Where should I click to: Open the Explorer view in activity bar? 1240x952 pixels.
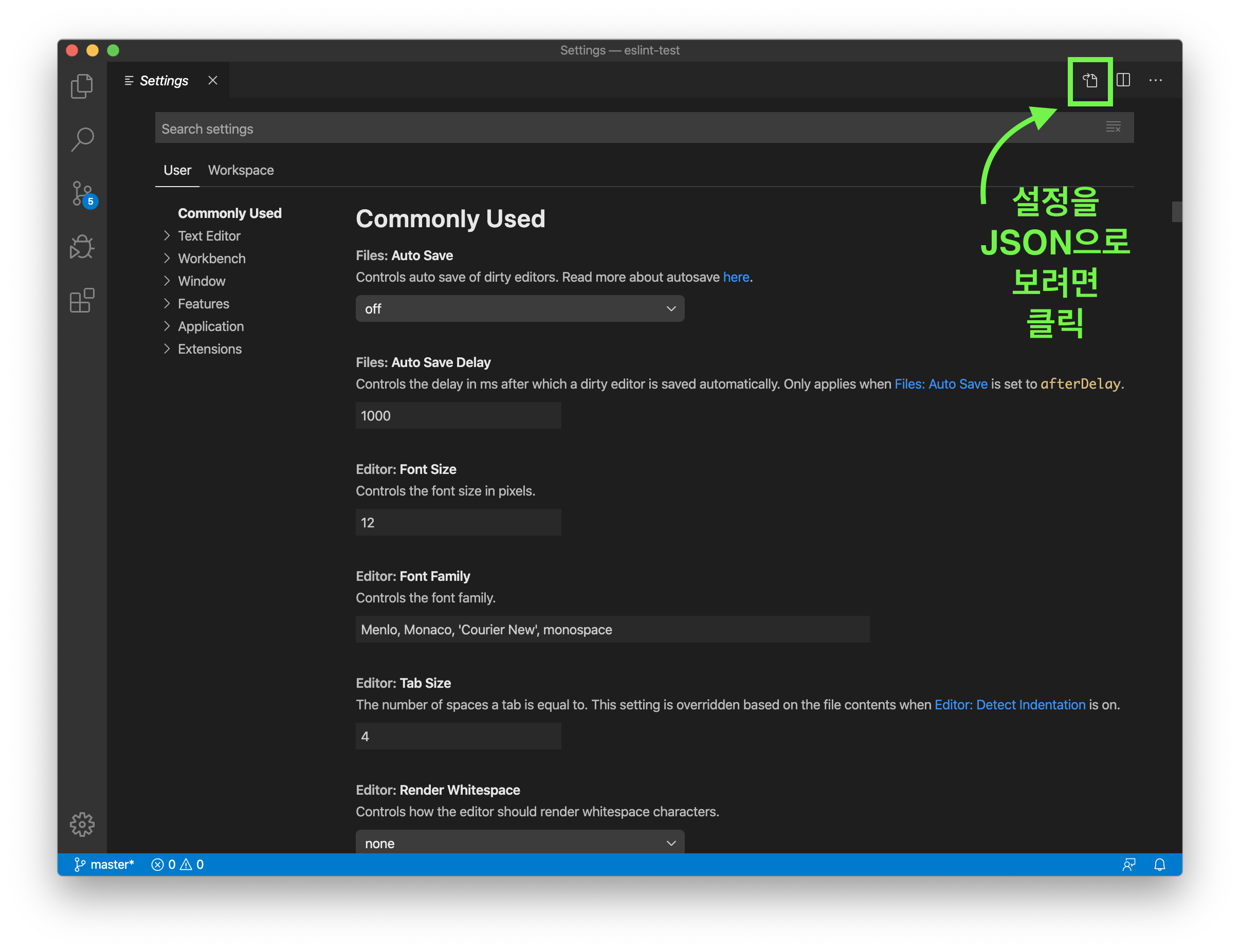(82, 86)
